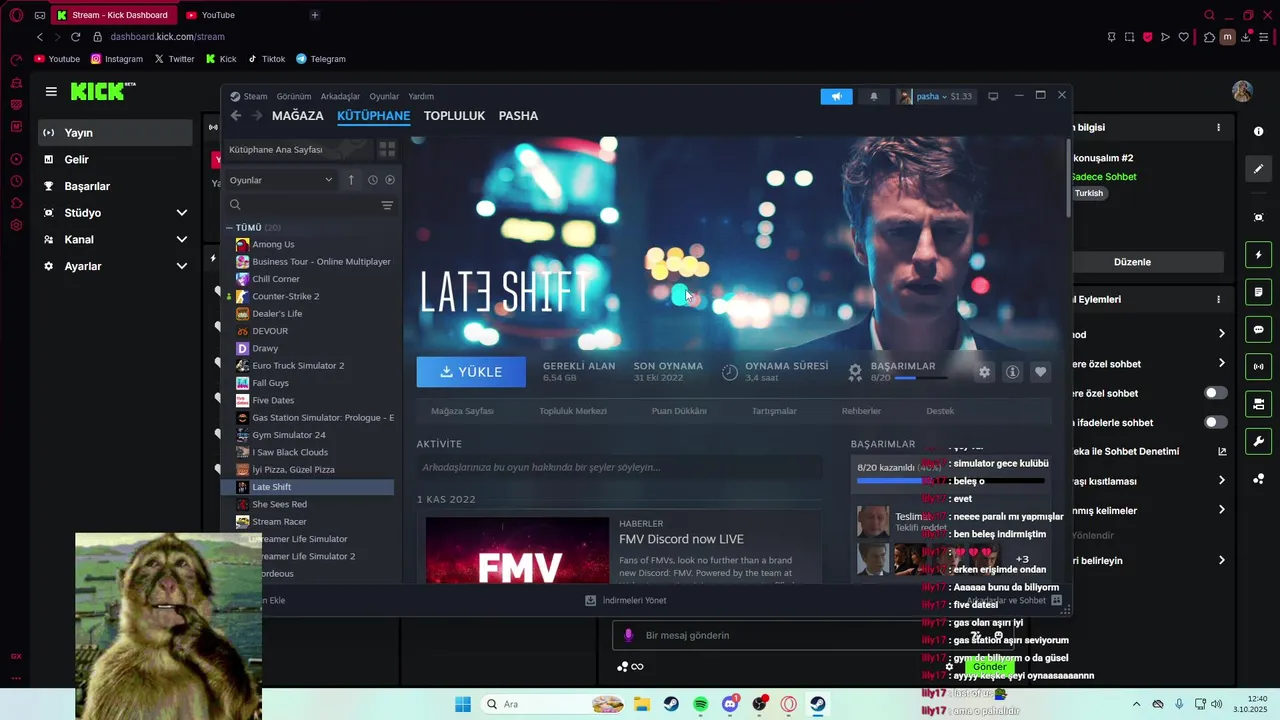Image resolution: width=1280 pixels, height=720 pixels.
Task: Open Kick profile avatar
Action: (x=1242, y=91)
